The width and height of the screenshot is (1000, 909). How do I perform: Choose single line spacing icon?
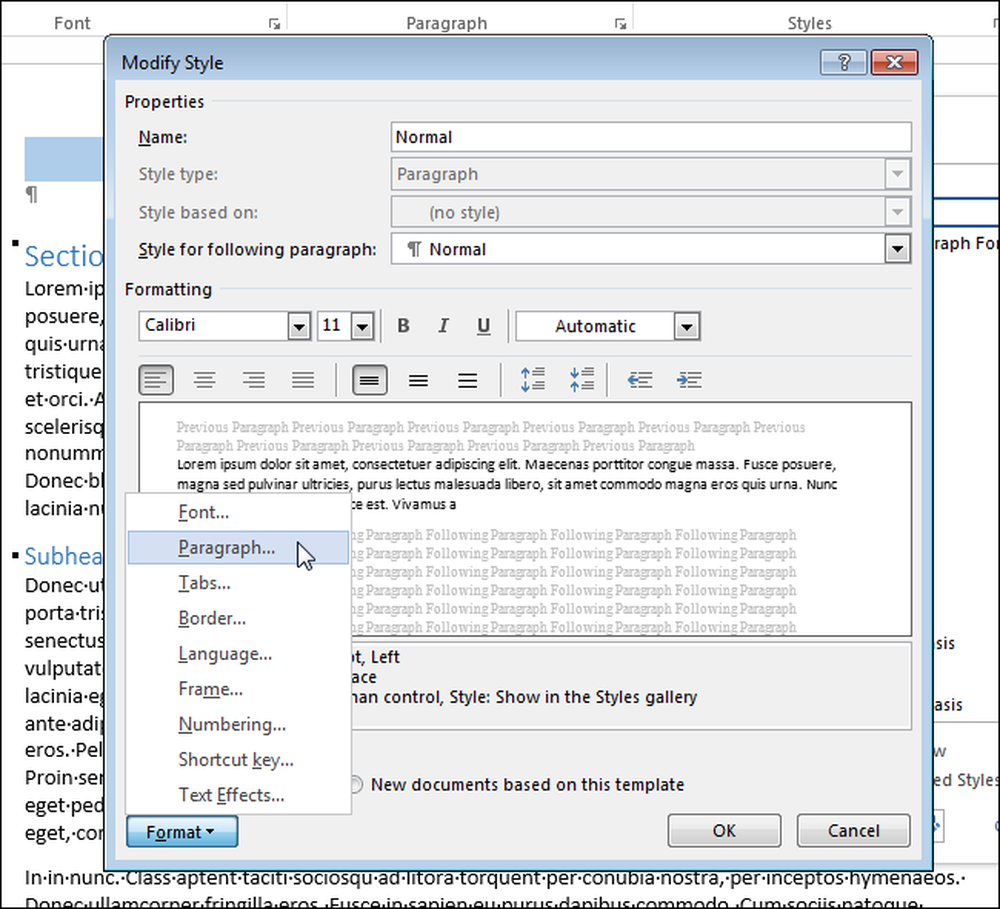tap(370, 381)
